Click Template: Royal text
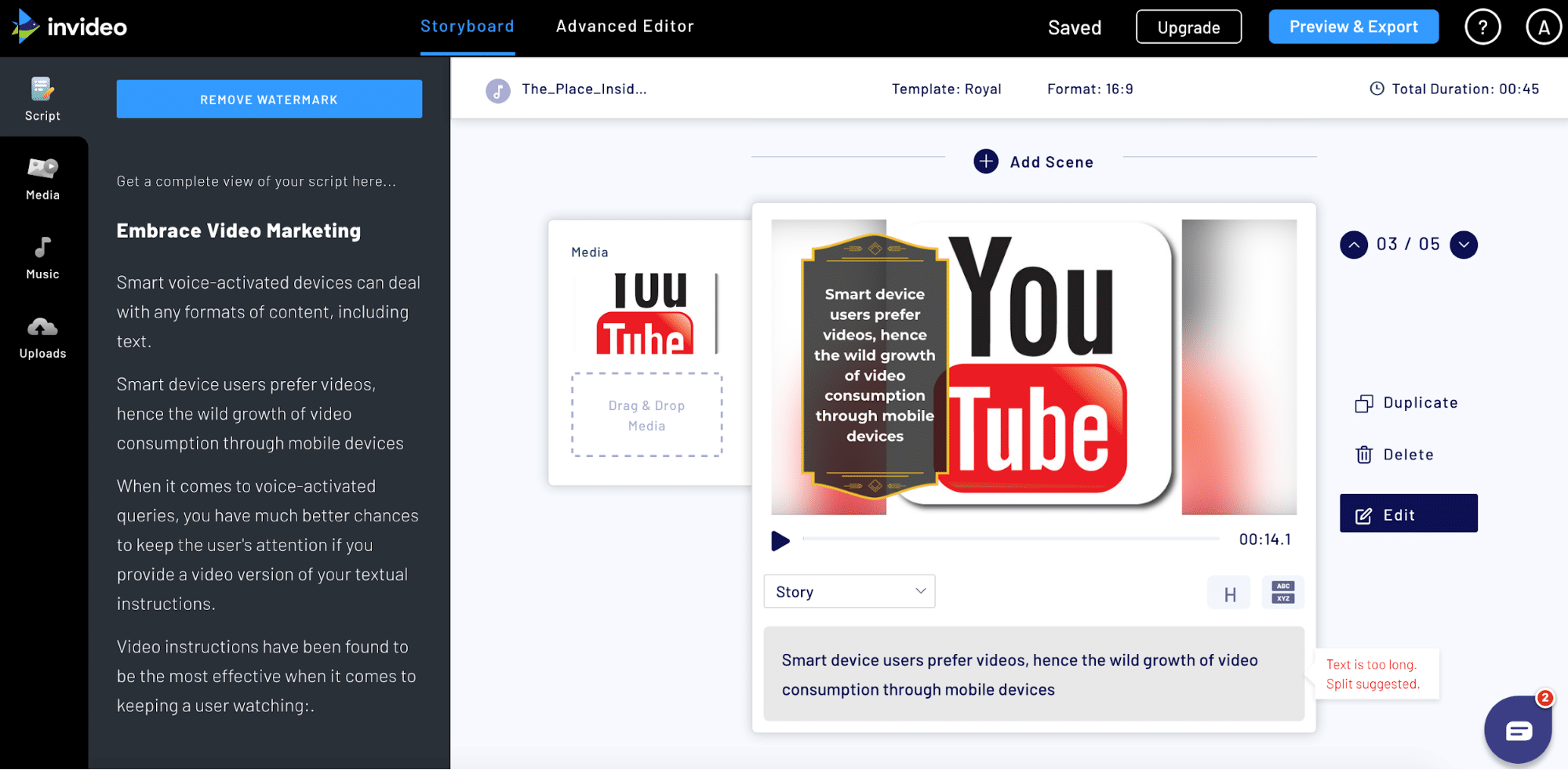The image size is (1568, 770). (946, 89)
